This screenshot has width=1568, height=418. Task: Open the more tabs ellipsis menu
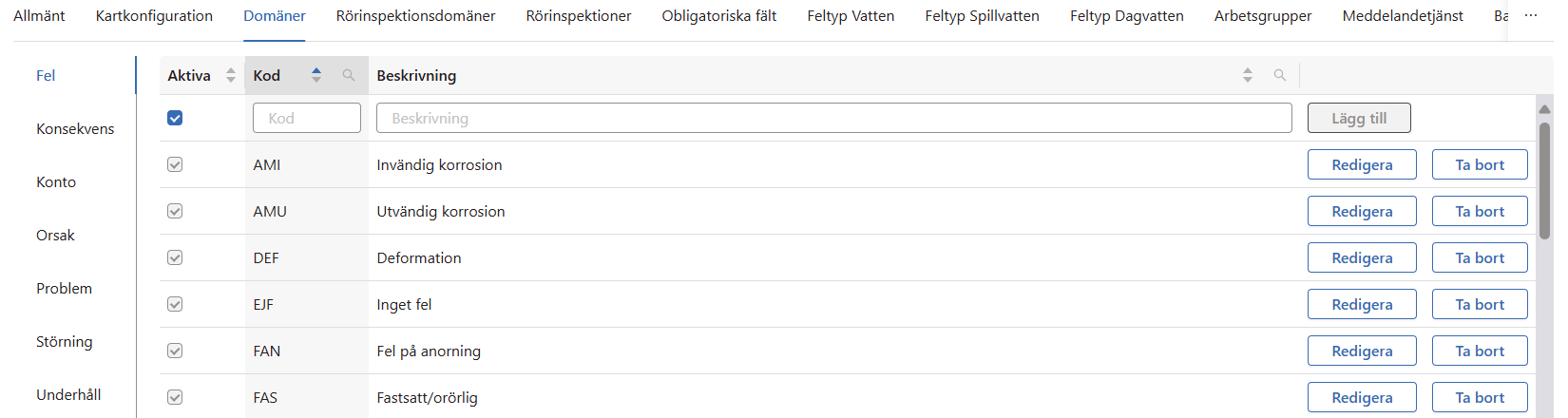(x=1530, y=16)
